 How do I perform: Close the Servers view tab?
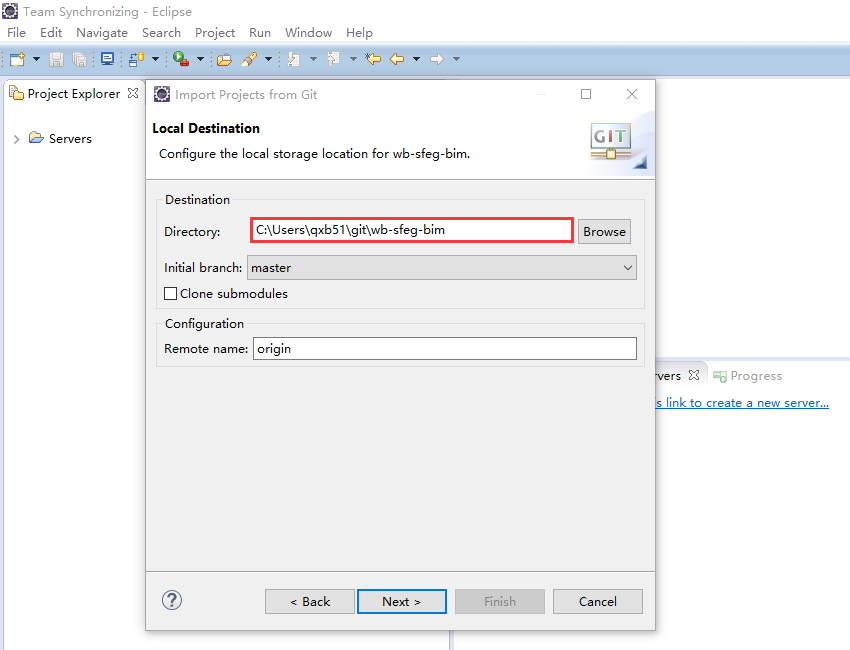point(694,375)
